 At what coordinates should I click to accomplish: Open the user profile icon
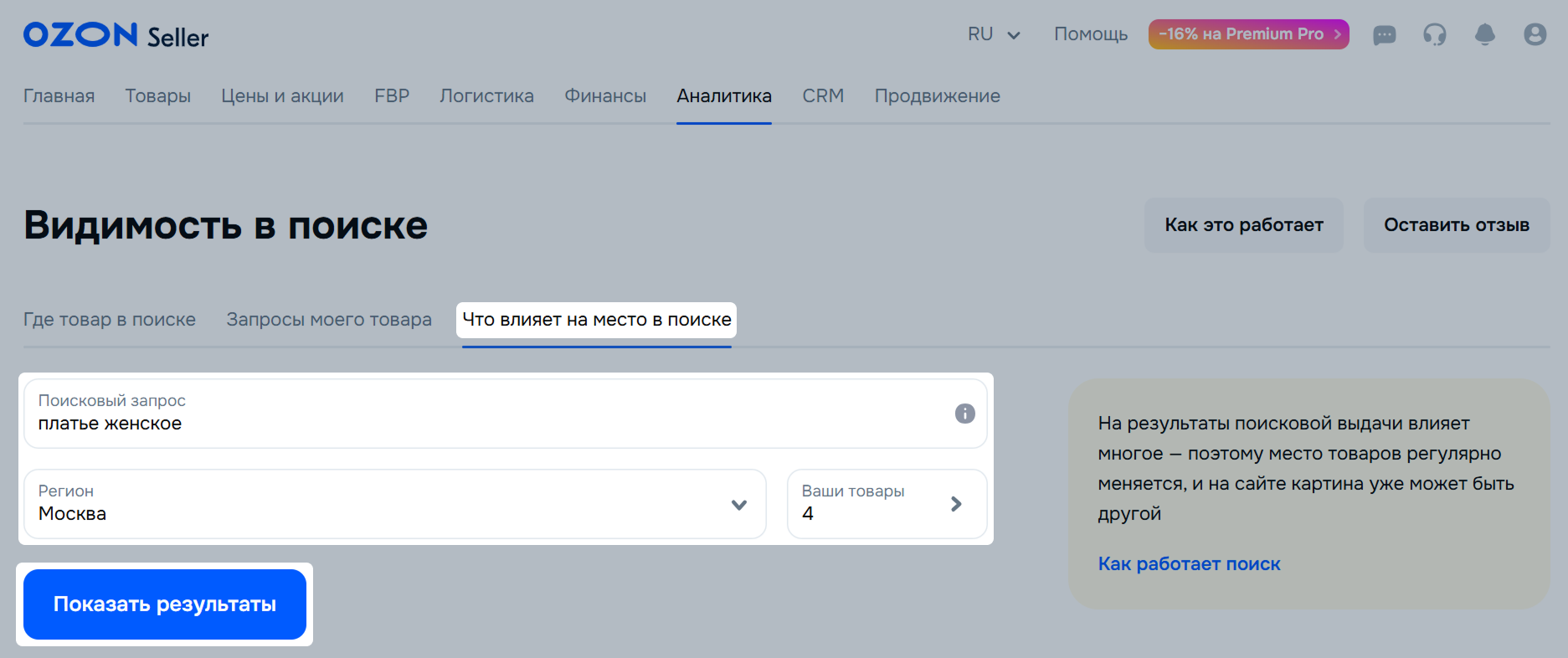pyautogui.click(x=1535, y=34)
